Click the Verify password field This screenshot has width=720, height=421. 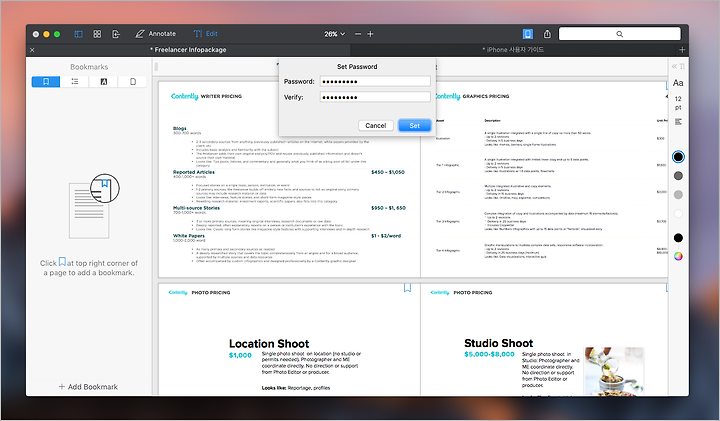point(375,97)
